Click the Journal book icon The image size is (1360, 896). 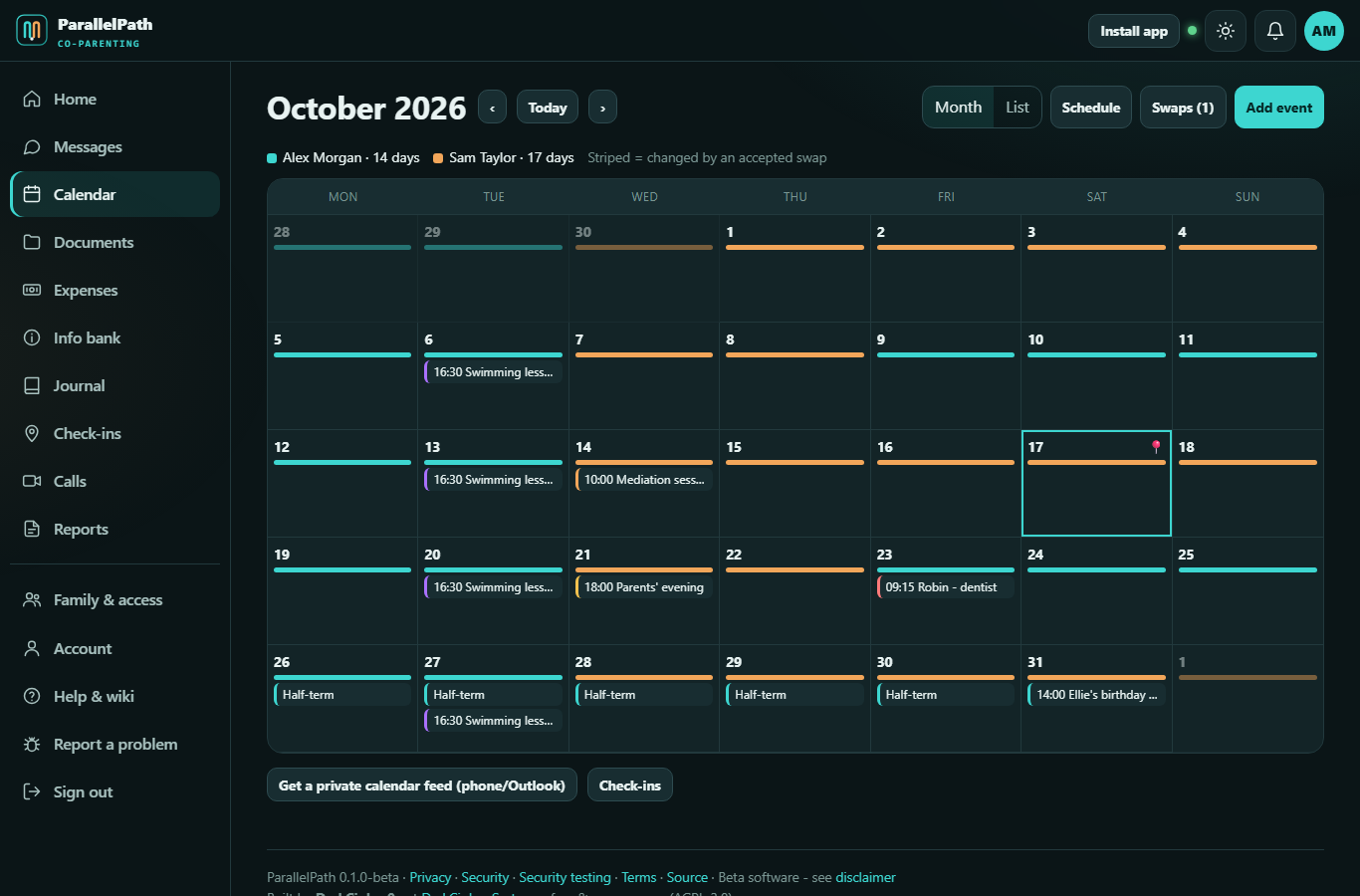[x=32, y=385]
